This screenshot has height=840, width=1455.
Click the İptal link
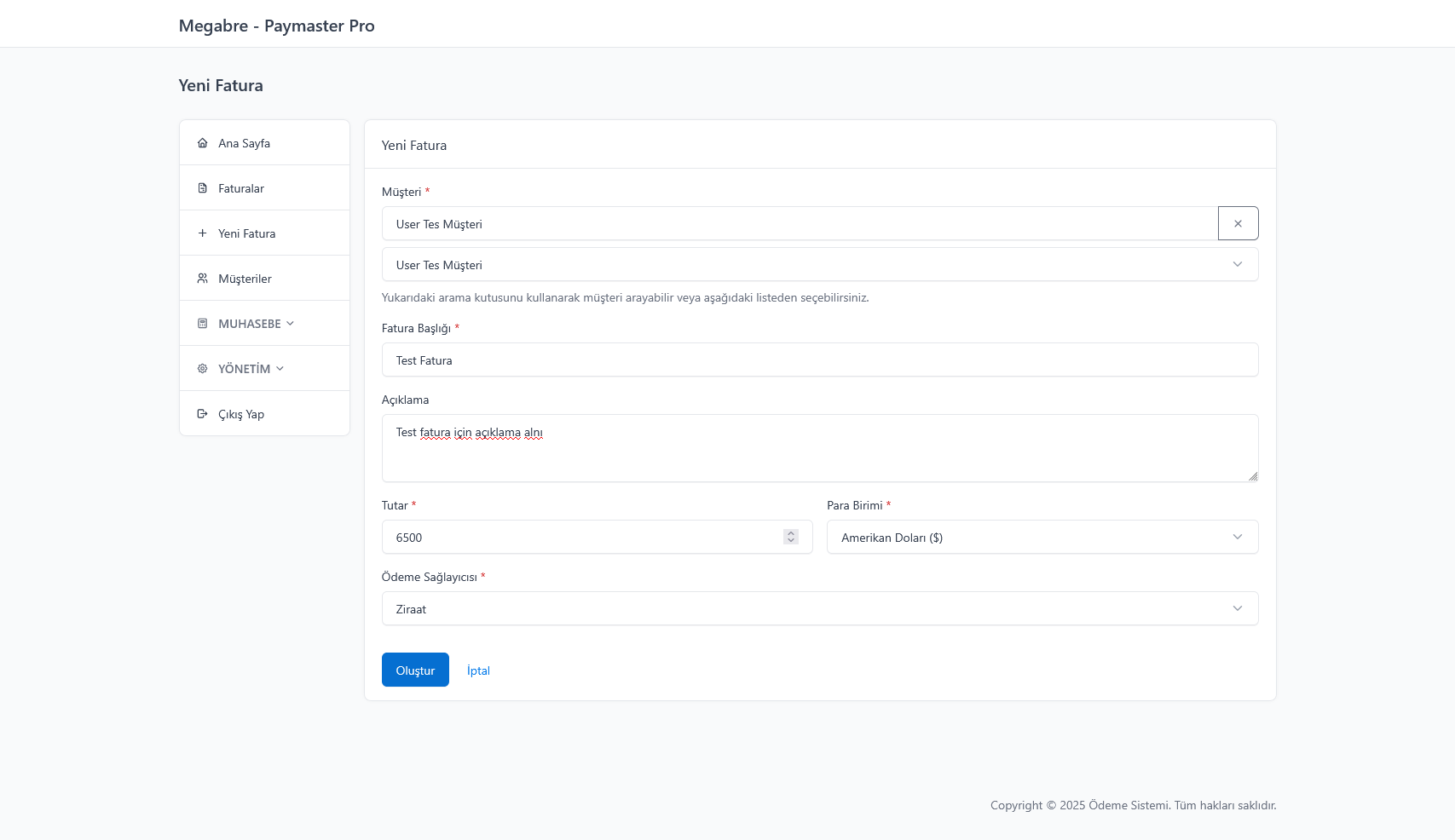click(x=478, y=670)
